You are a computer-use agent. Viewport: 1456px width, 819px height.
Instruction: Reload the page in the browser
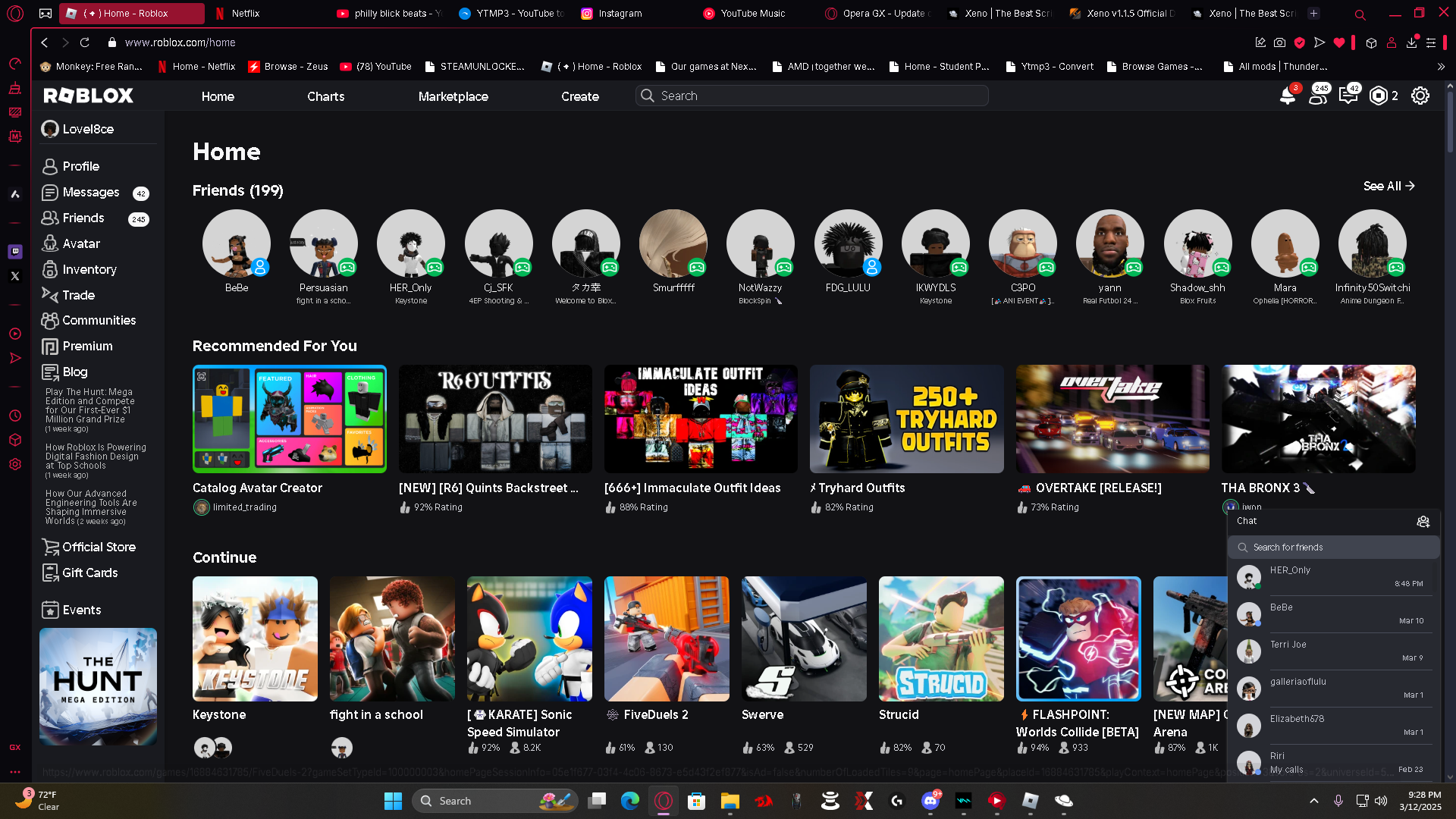(85, 42)
